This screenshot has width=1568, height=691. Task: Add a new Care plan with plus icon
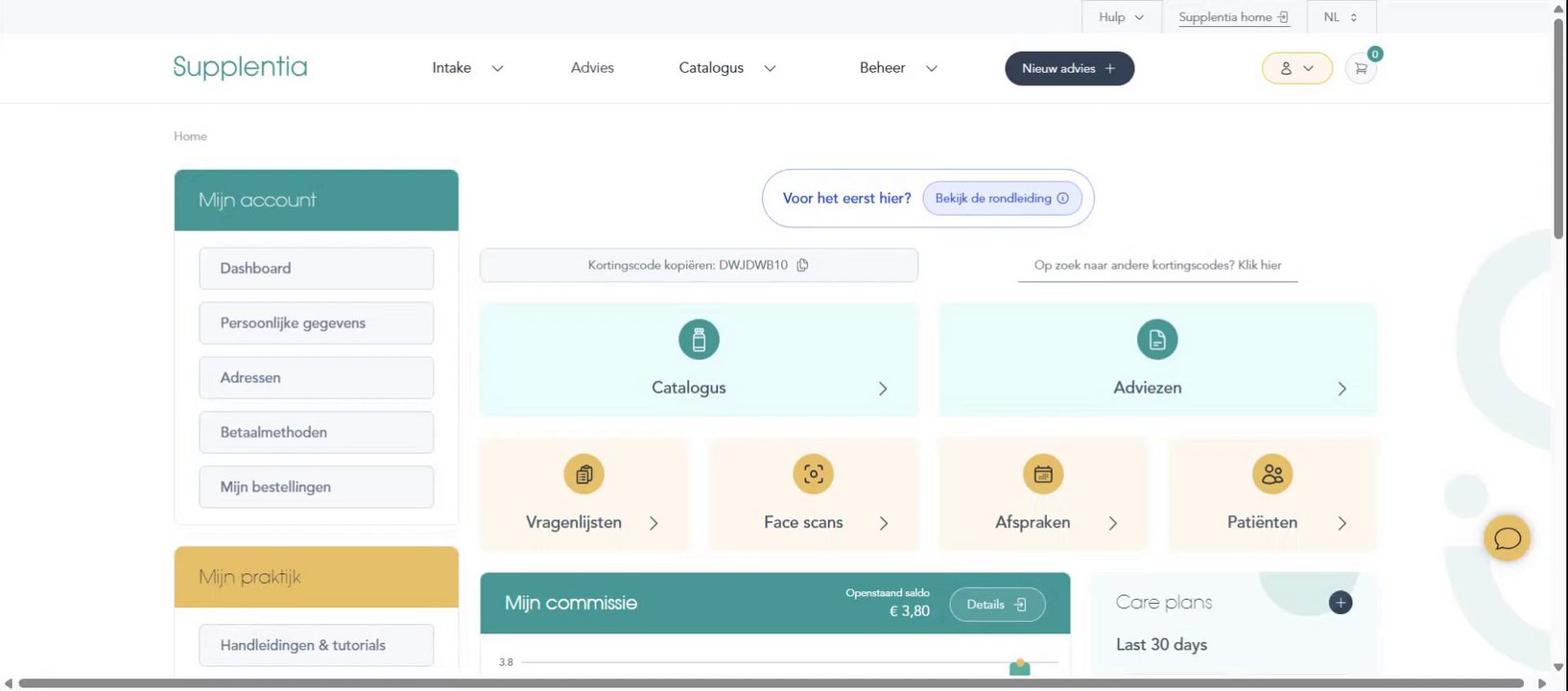click(x=1341, y=603)
